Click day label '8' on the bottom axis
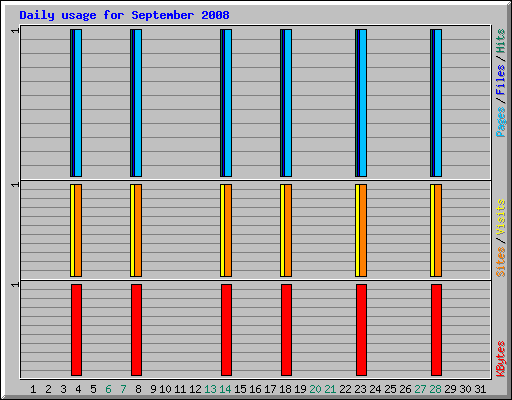This screenshot has height=400, width=512. click(138, 389)
